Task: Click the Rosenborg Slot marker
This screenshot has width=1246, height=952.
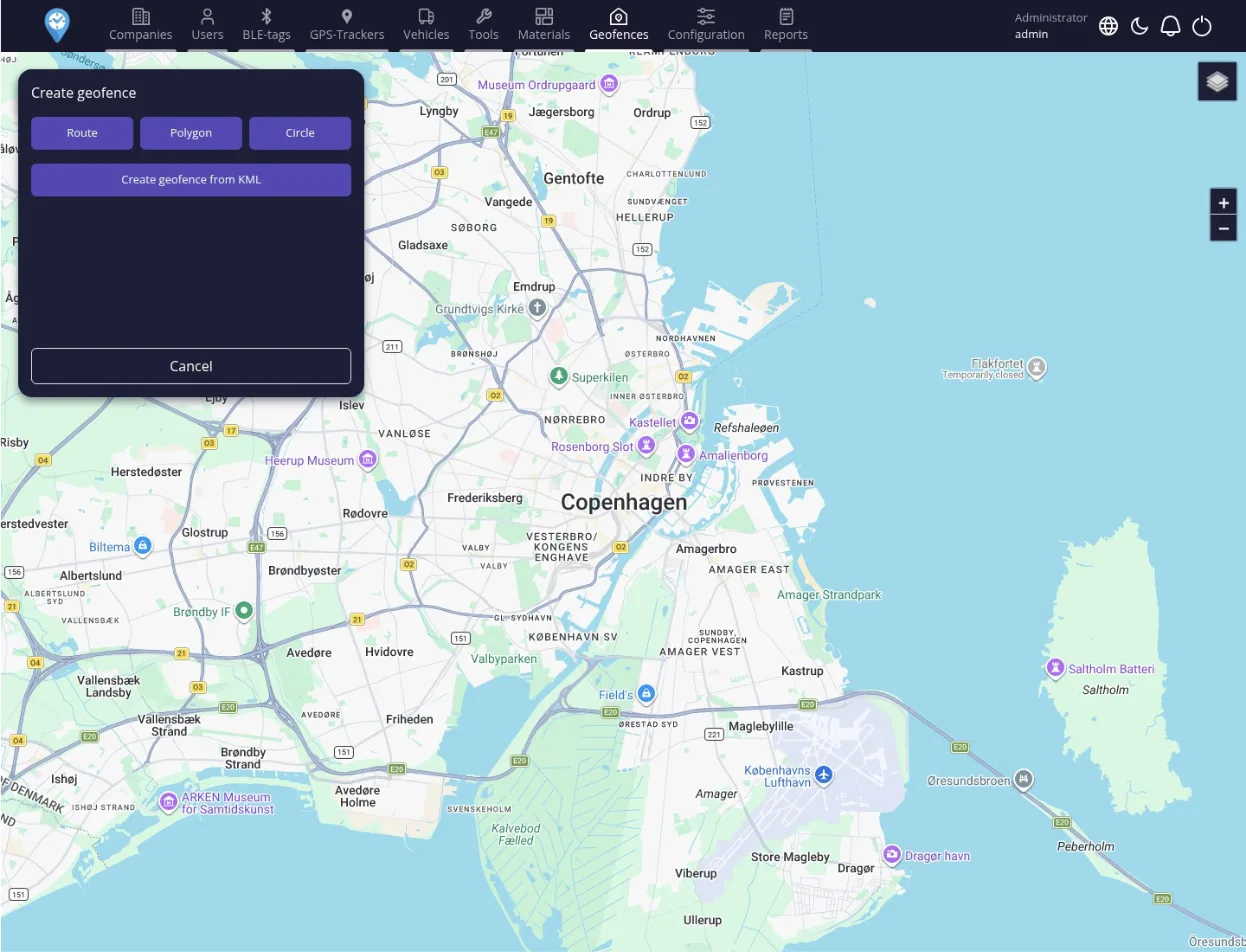Action: (x=647, y=445)
